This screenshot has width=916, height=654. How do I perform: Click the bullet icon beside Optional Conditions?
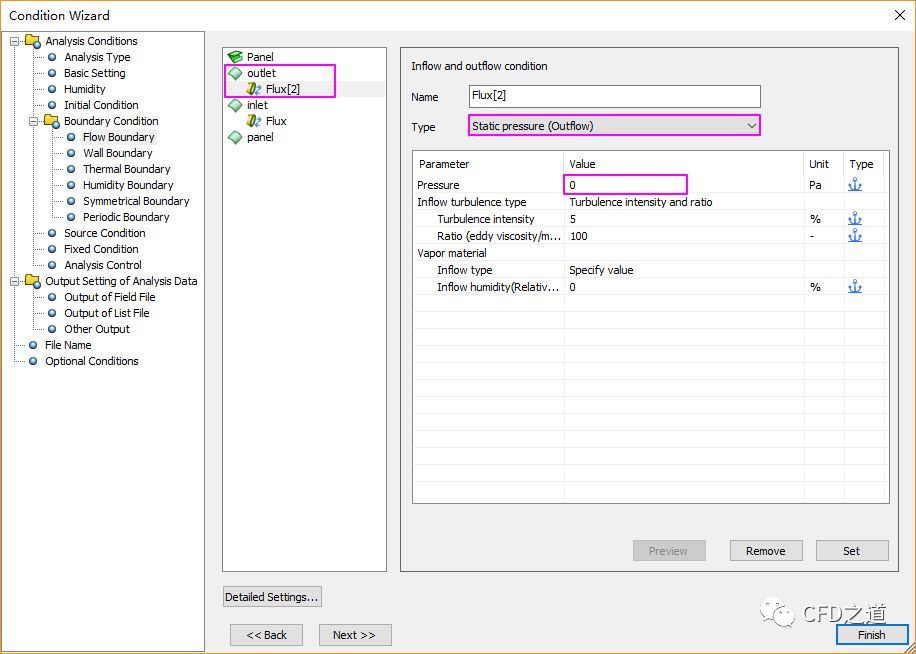pos(33,361)
